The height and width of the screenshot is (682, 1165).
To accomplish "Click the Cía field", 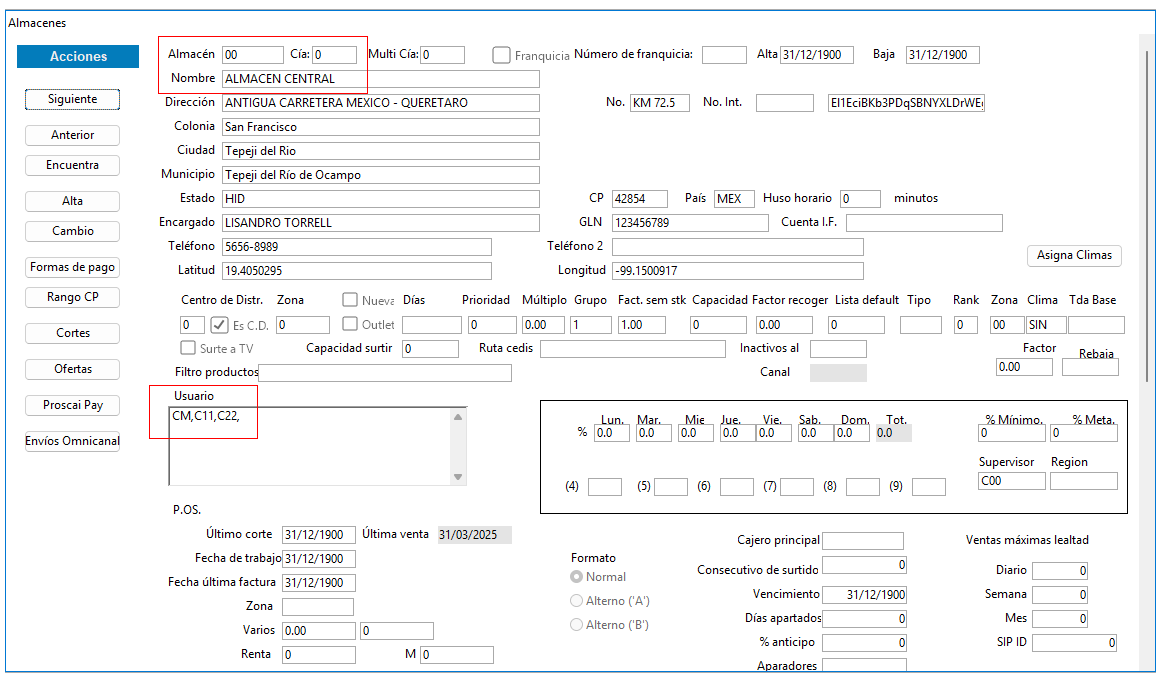I will click(x=334, y=55).
